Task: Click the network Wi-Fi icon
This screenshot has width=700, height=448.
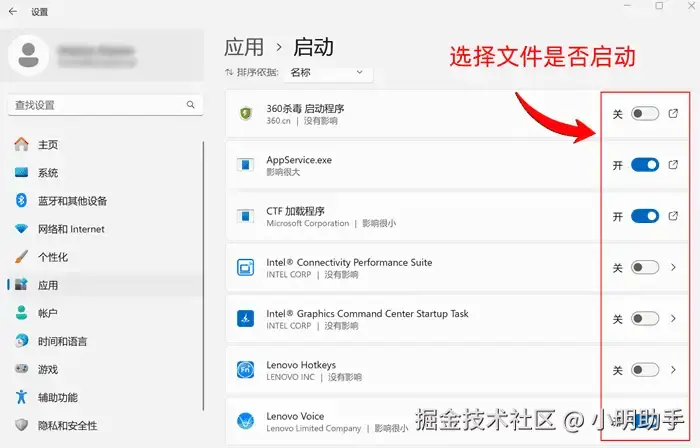Action: [21, 229]
